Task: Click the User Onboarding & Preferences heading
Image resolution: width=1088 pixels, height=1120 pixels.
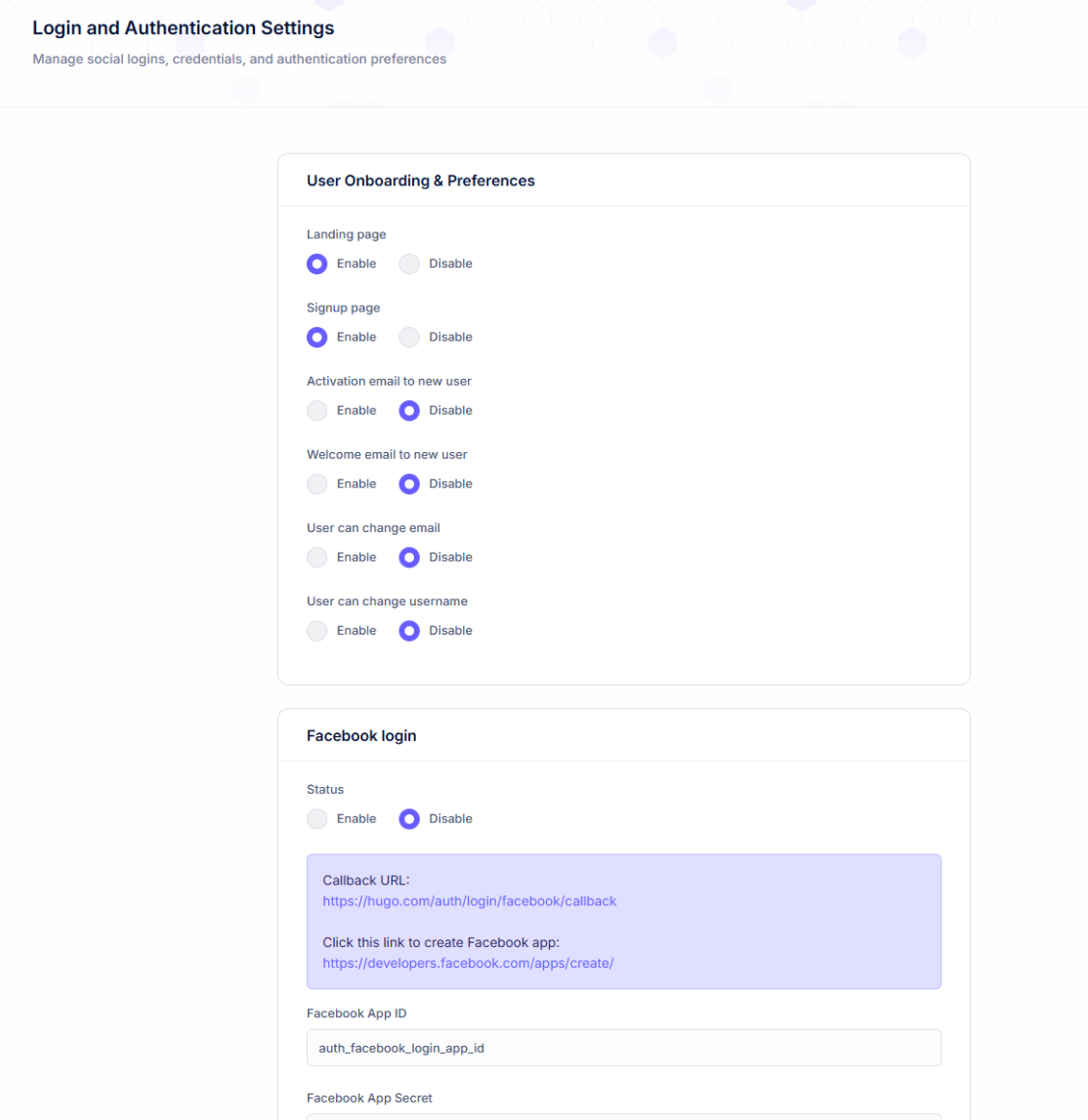Action: [421, 181]
